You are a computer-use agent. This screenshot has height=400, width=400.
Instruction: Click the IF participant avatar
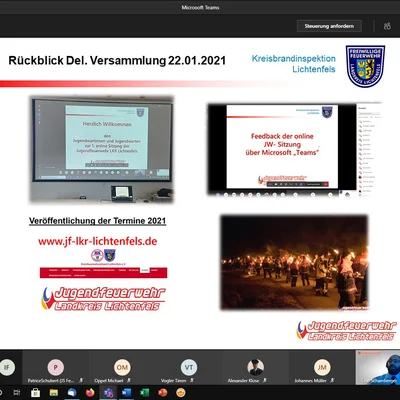tap(7, 367)
